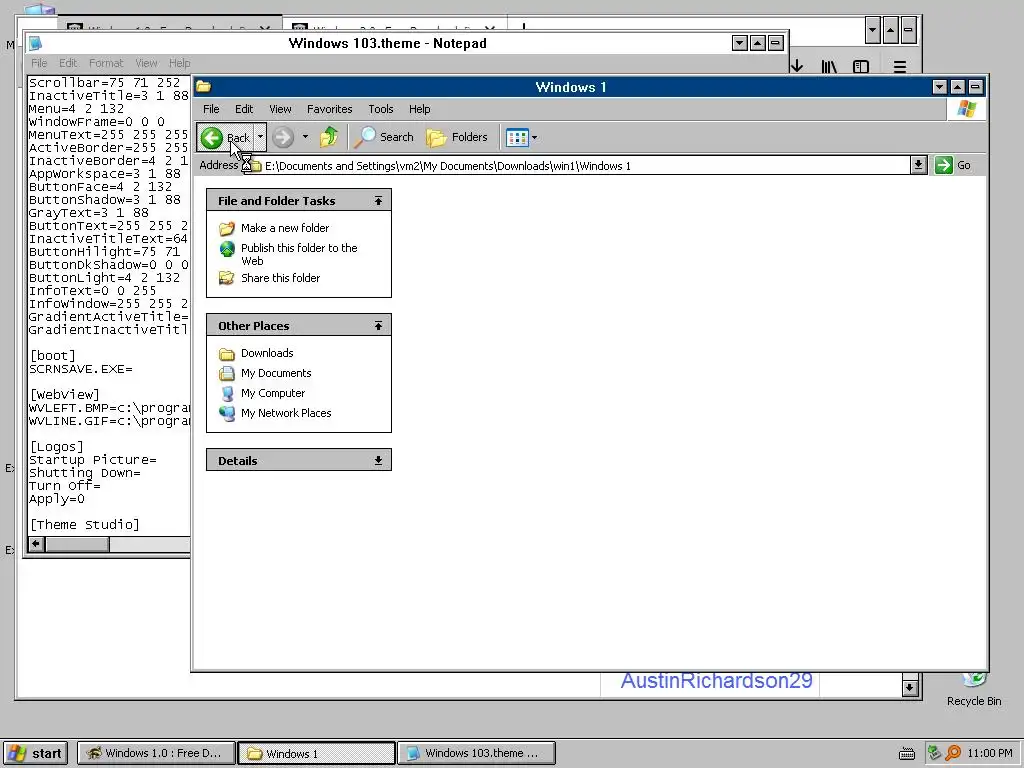Open Downloads from Other Places
This screenshot has height=768, width=1024.
pyautogui.click(x=267, y=353)
